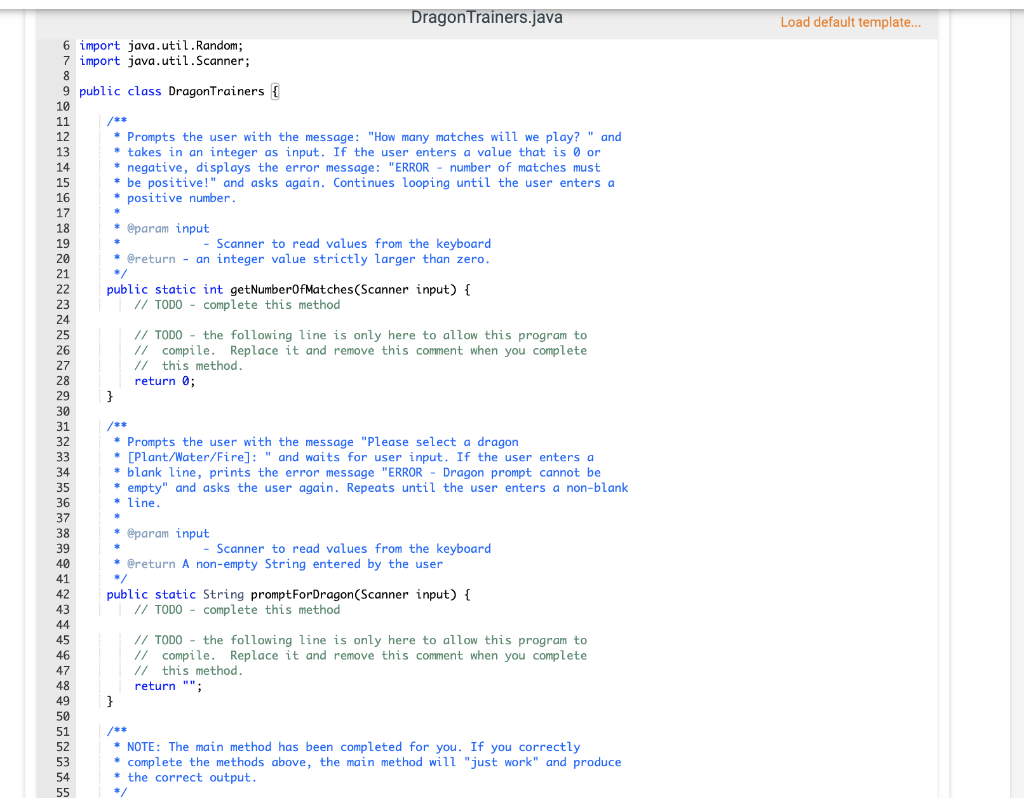Click the getNumberOfMatches method signature
The width and height of the screenshot is (1024, 798).
click(x=289, y=289)
